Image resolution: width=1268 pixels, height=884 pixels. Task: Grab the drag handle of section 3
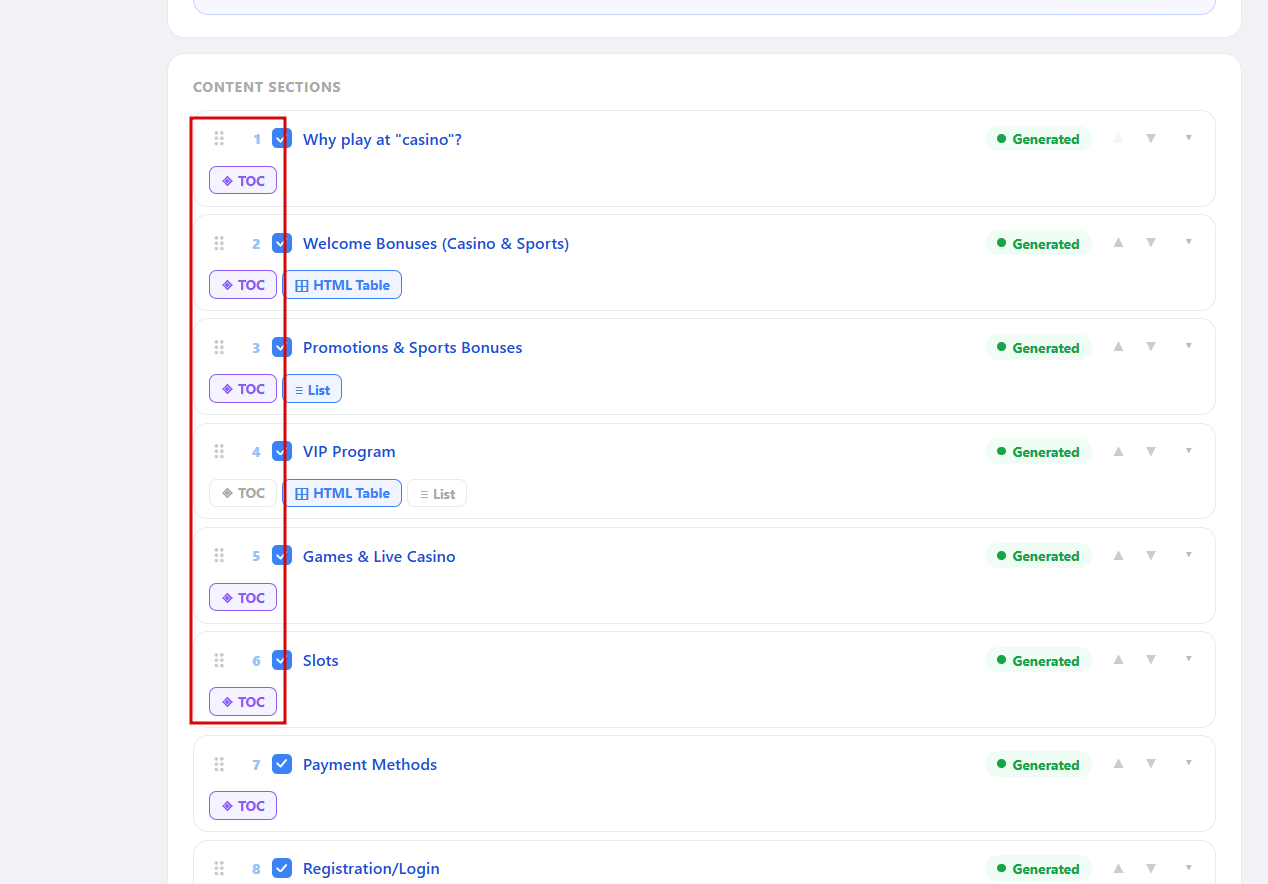point(219,347)
